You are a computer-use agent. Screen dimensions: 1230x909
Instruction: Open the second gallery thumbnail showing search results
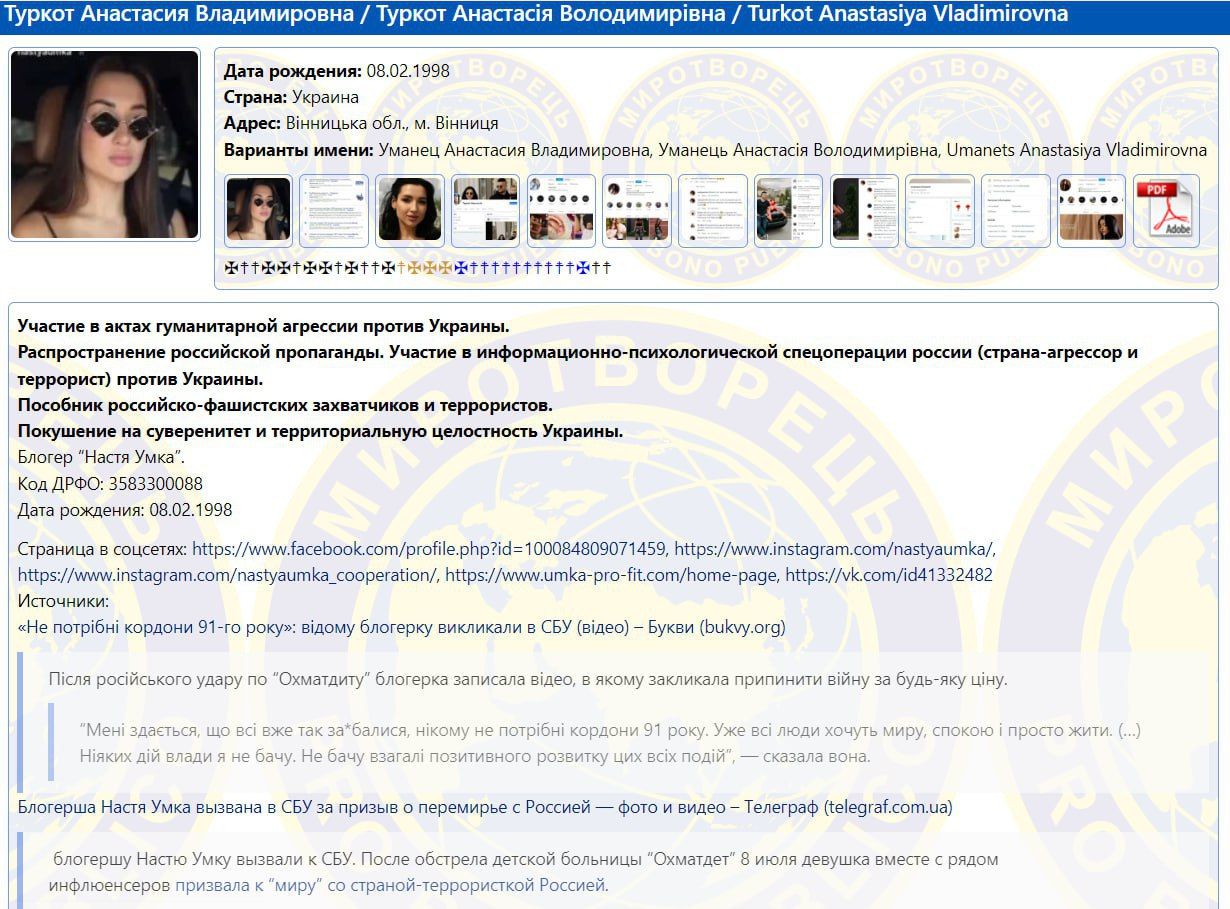pos(334,211)
